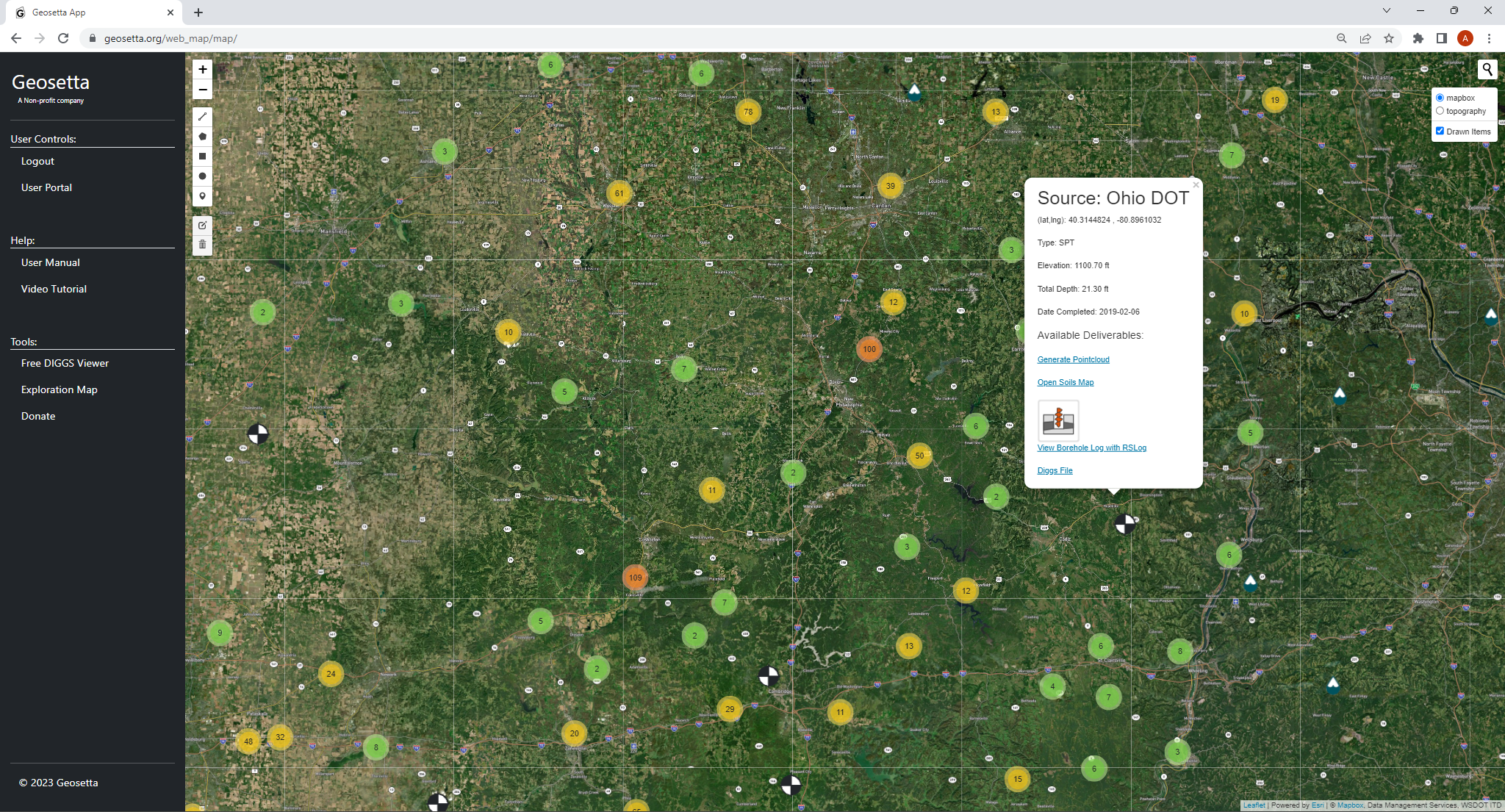The image size is (1505, 812).
Task: Open the Exploration Map tool
Action: tap(60, 389)
